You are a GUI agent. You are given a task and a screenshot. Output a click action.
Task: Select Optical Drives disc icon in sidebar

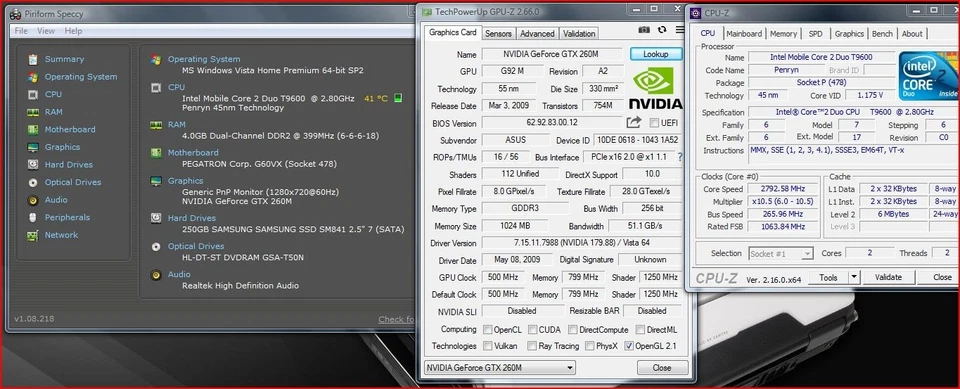[x=33, y=183]
